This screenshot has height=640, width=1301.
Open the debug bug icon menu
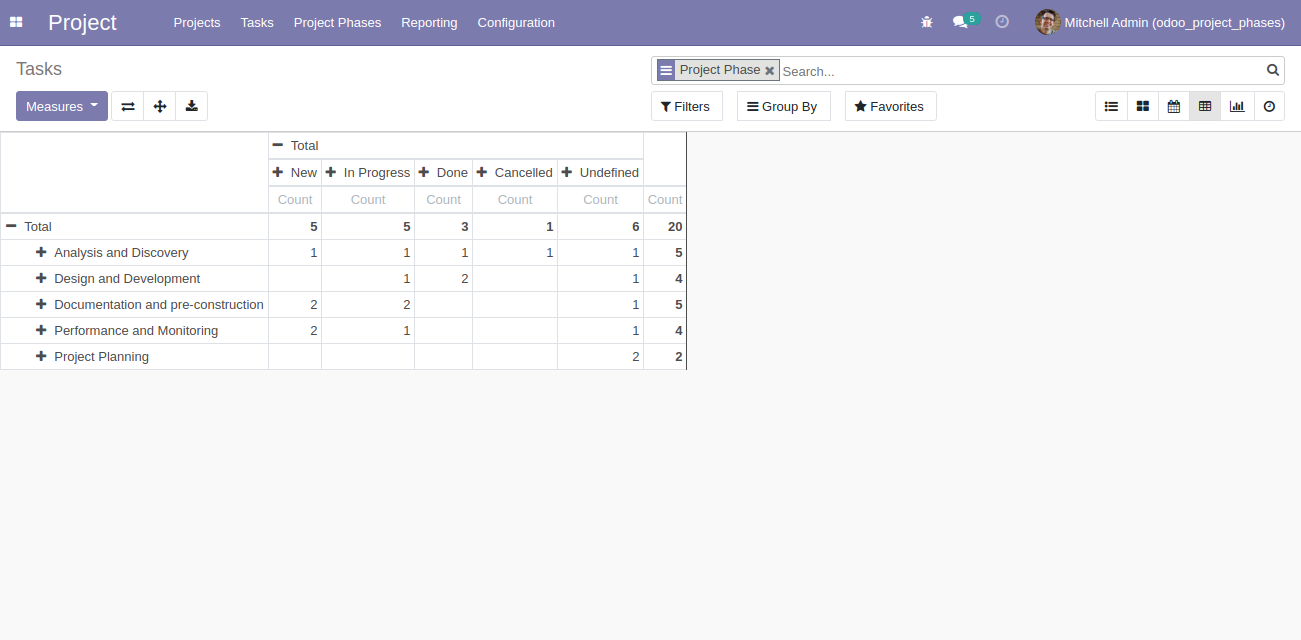coord(927,22)
